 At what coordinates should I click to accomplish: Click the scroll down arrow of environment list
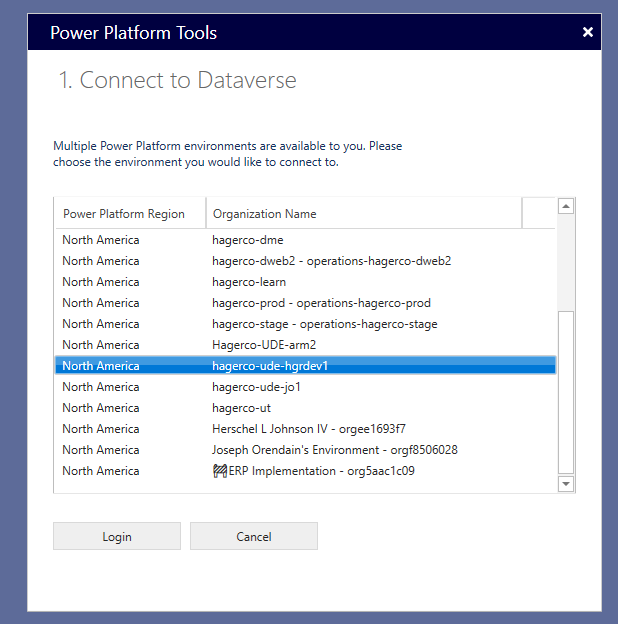click(x=565, y=484)
